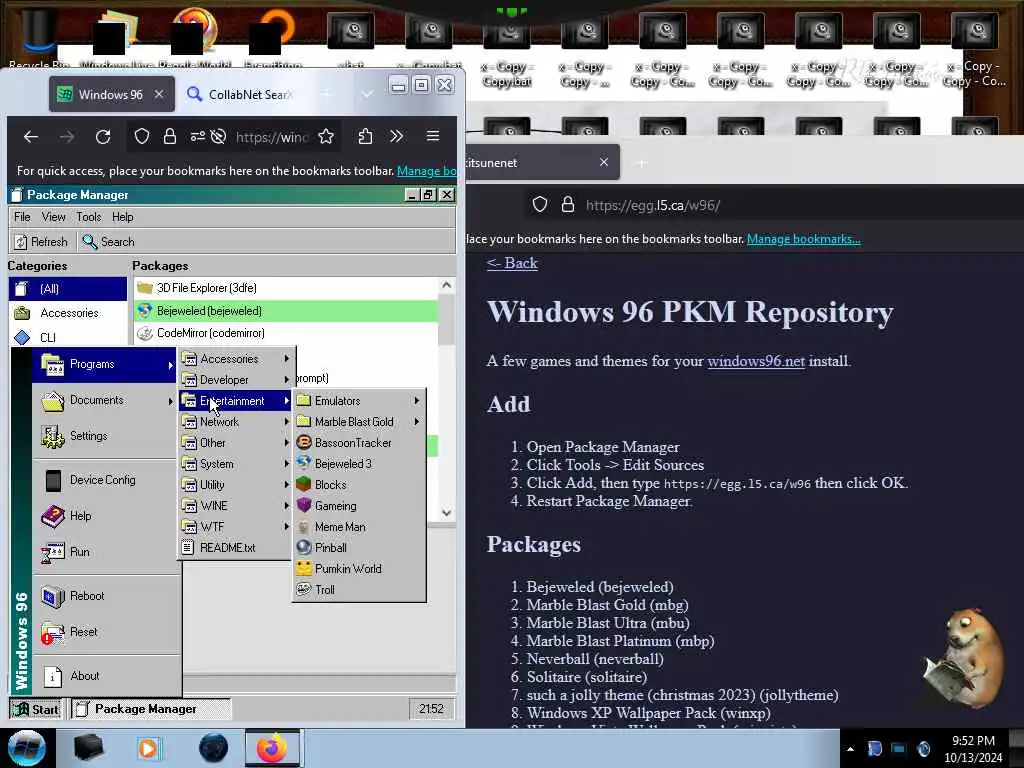
Task: Expand the System programs submenu
Action: (x=235, y=464)
